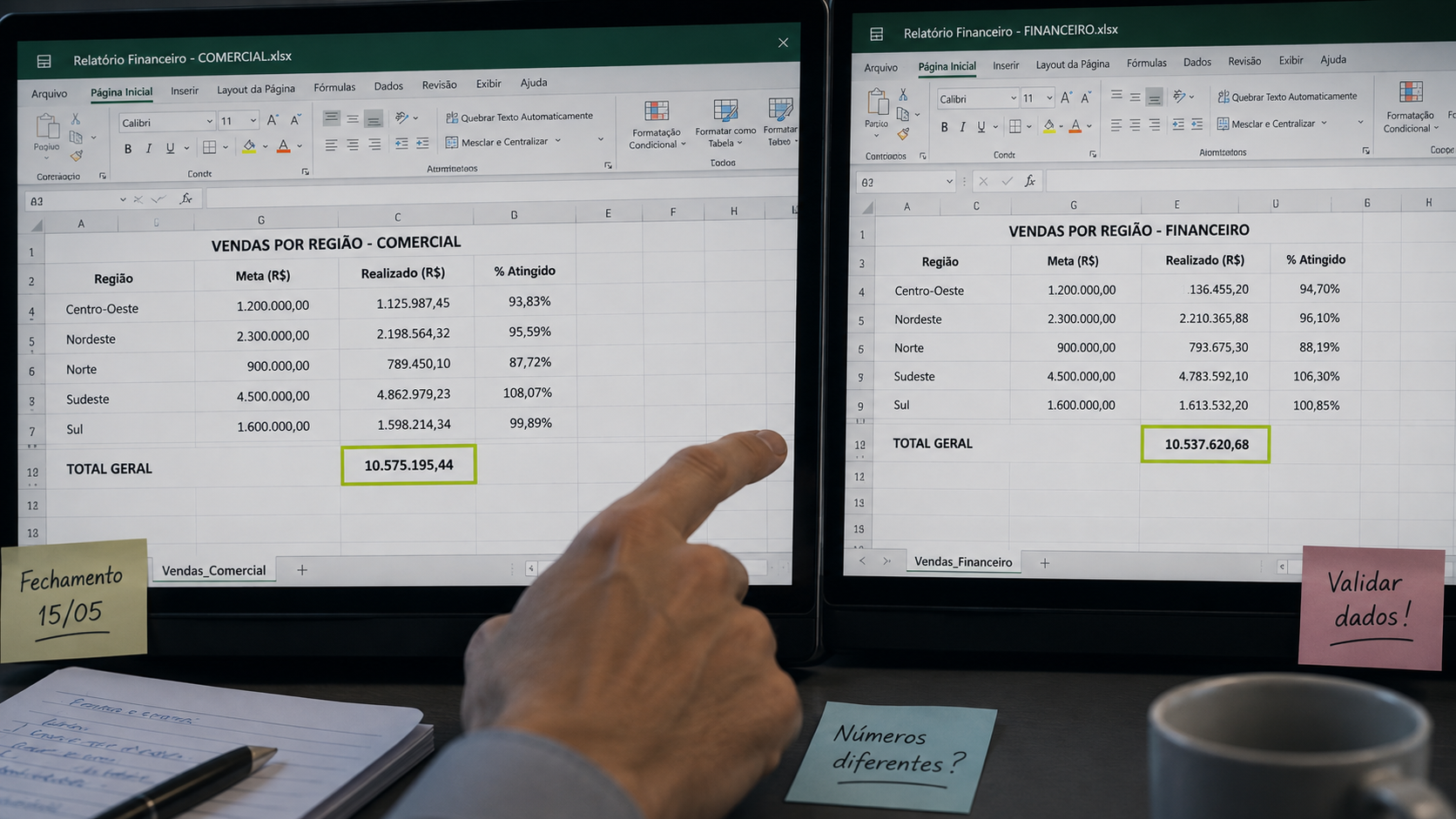
Task: Apply yellow fill color in COMERCIAL ribbon
Action: click(x=249, y=146)
